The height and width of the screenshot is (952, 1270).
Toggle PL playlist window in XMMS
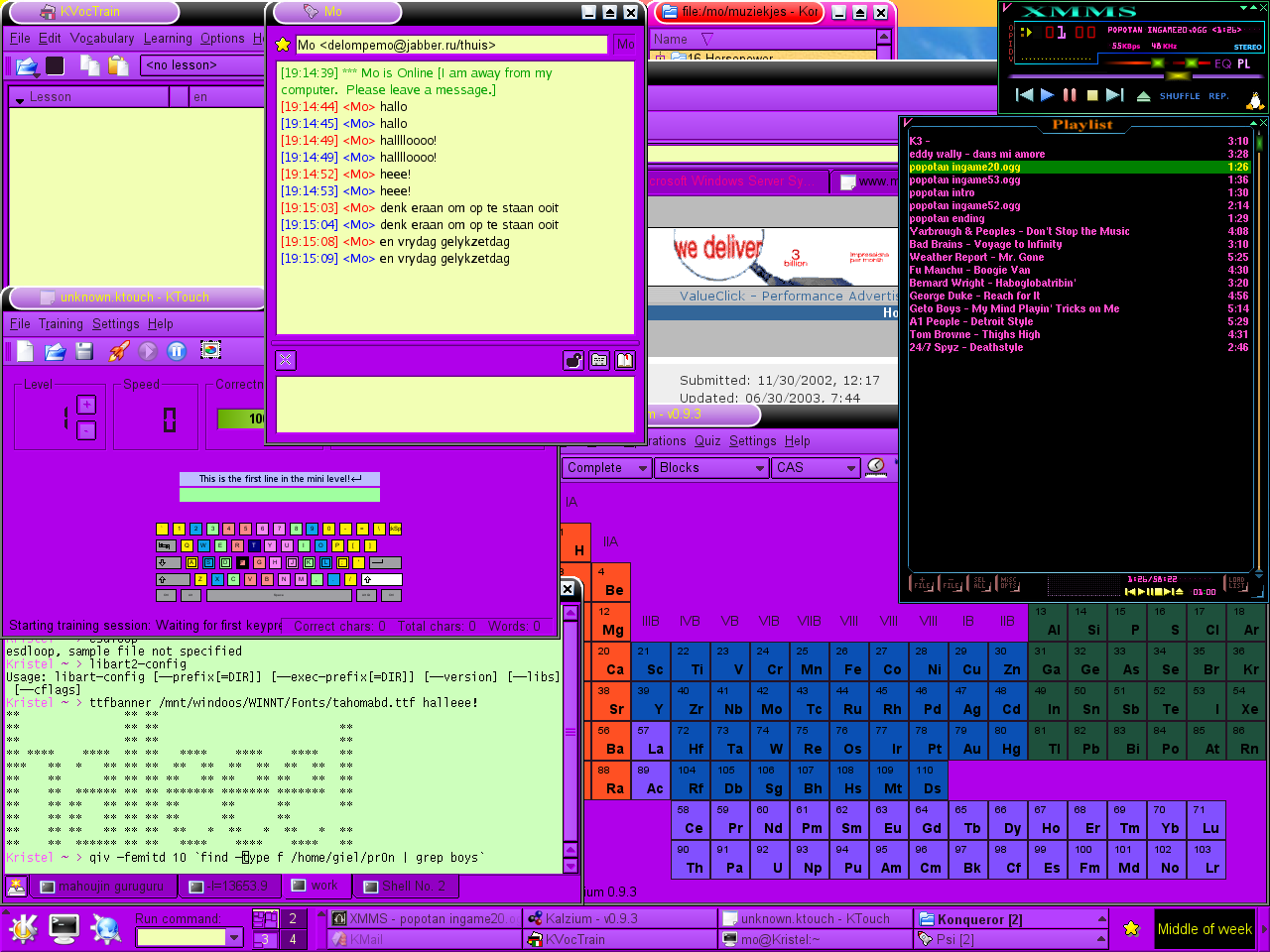coord(1243,63)
